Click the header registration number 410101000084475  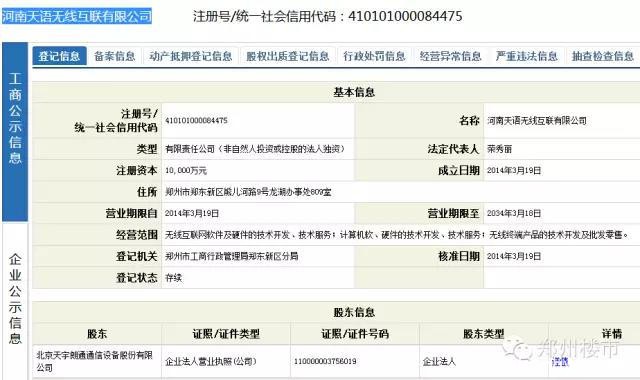[405, 16]
